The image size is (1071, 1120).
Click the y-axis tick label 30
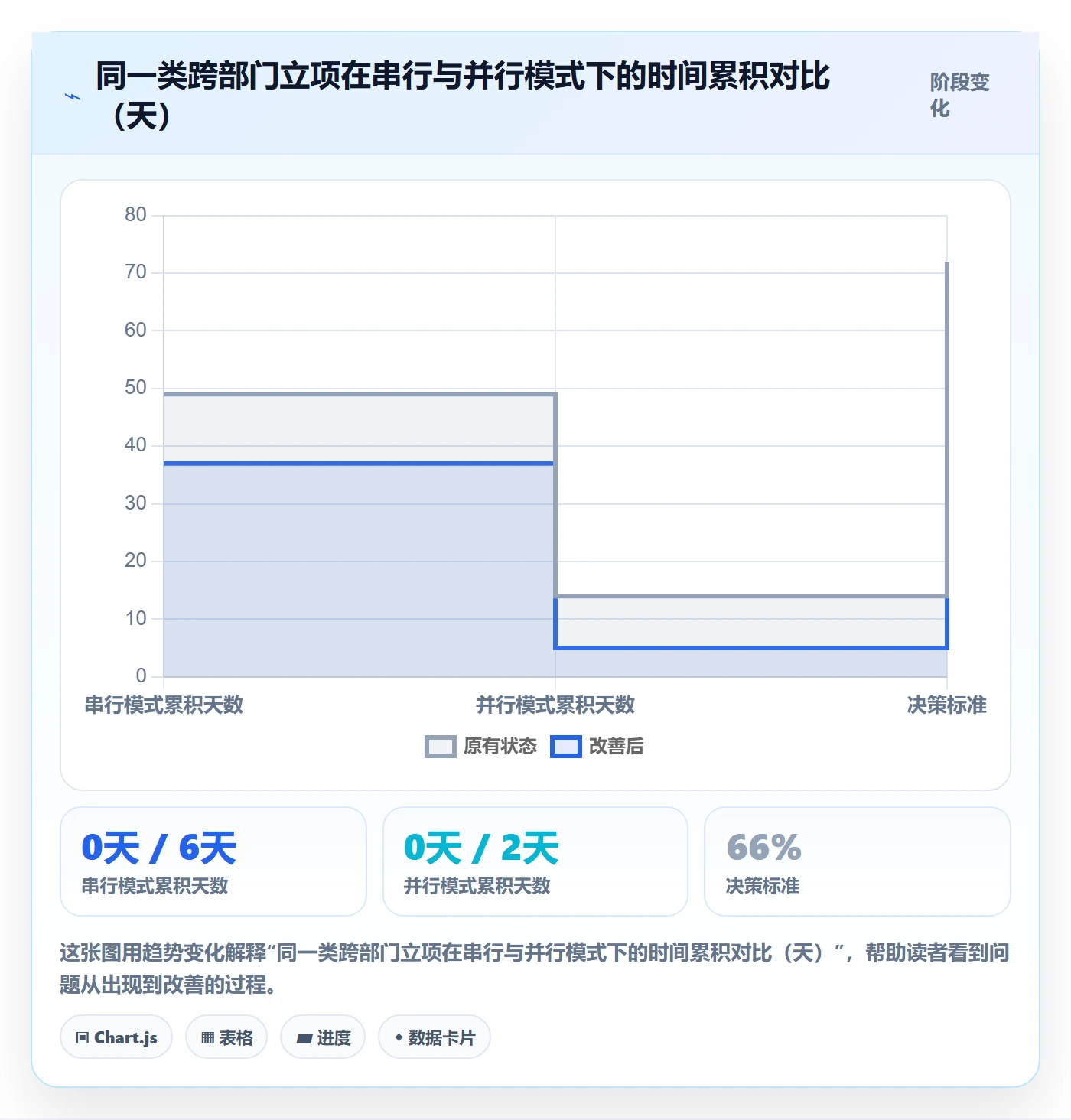coord(135,503)
